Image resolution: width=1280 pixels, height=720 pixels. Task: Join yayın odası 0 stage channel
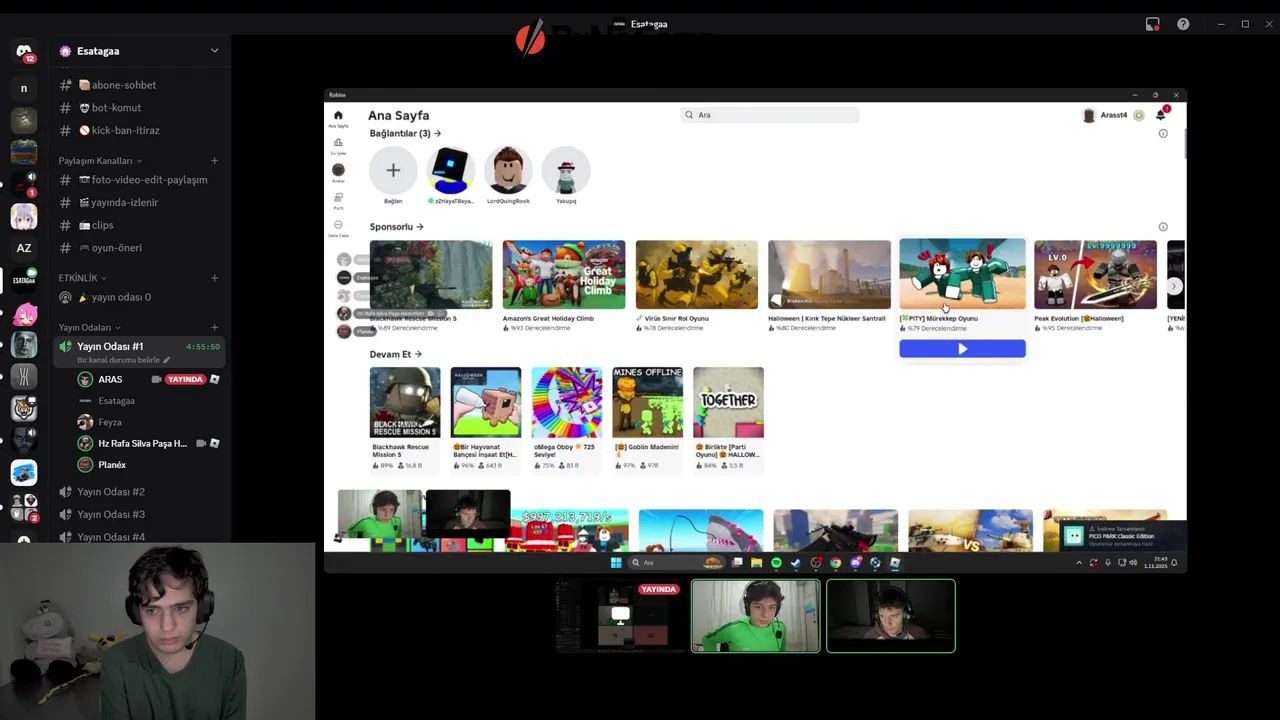coord(139,297)
